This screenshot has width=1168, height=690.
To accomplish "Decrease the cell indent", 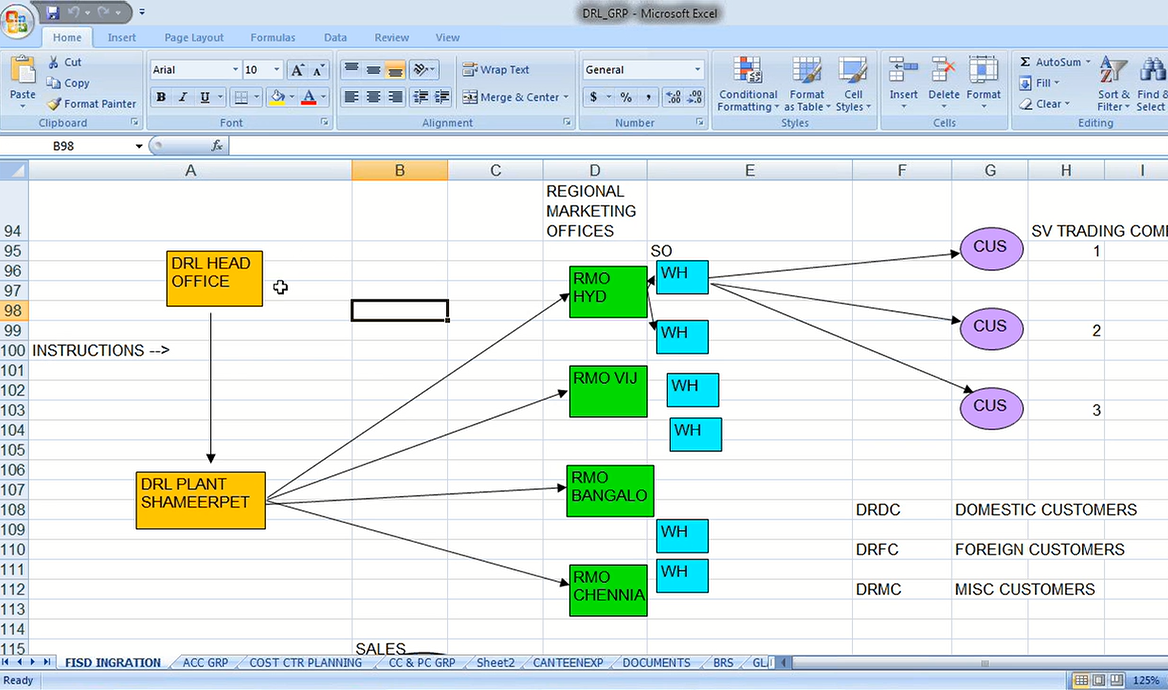I will (x=421, y=97).
